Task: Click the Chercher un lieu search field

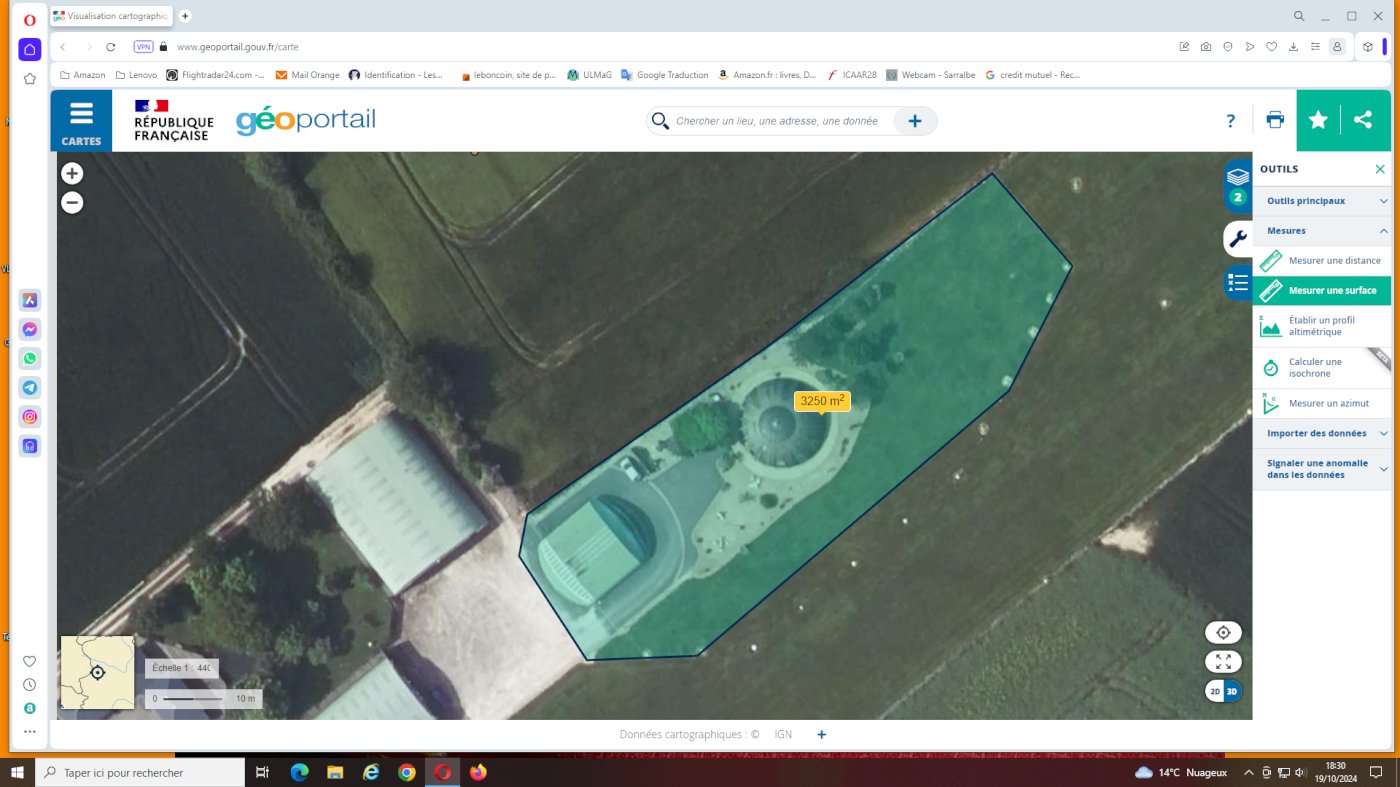Action: (x=776, y=121)
